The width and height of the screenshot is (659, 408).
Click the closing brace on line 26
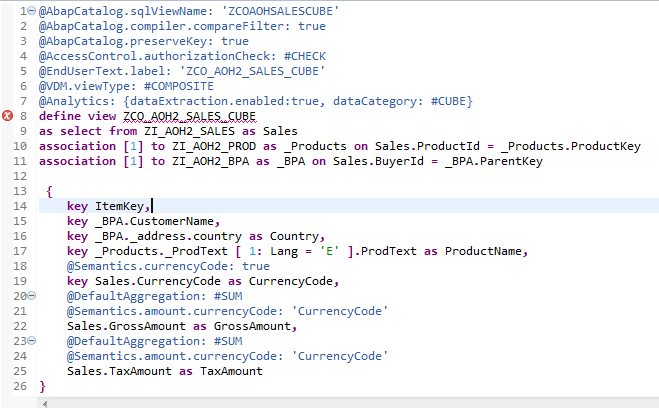coord(42,386)
